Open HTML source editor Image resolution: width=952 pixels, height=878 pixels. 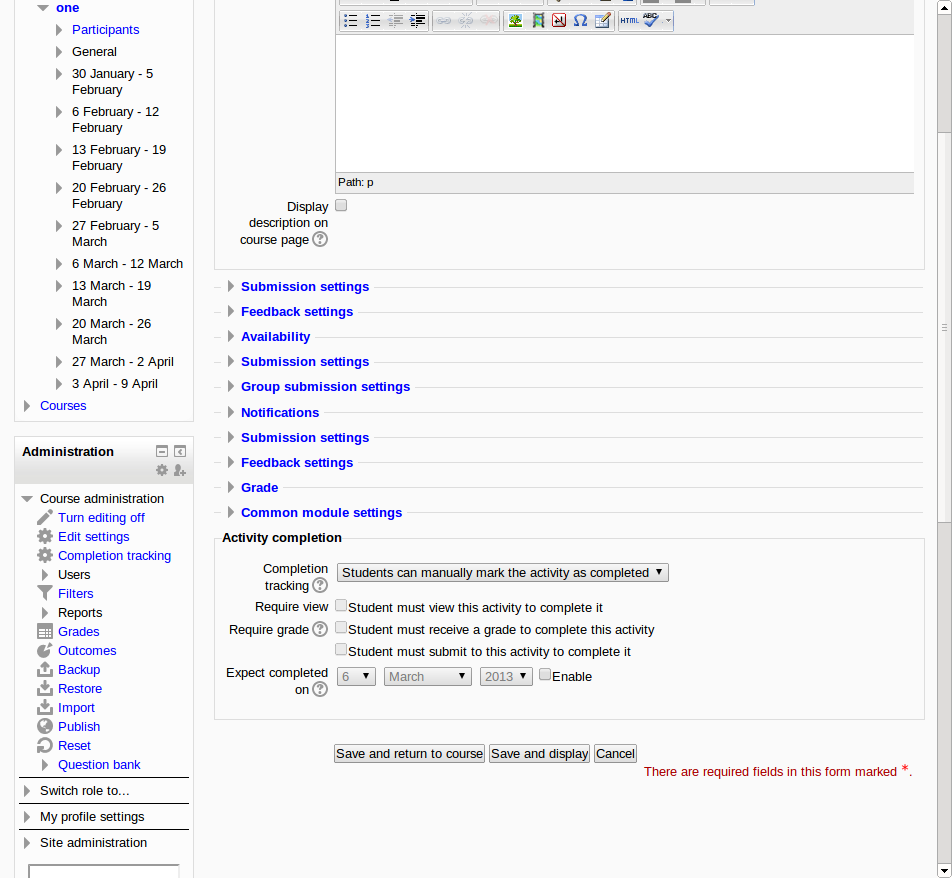click(x=630, y=21)
